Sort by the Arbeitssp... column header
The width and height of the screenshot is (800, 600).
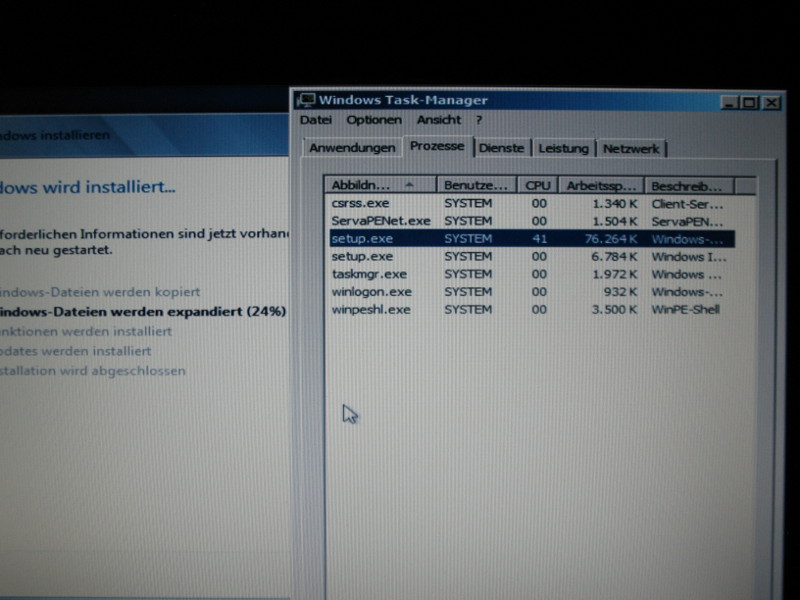pyautogui.click(x=601, y=186)
